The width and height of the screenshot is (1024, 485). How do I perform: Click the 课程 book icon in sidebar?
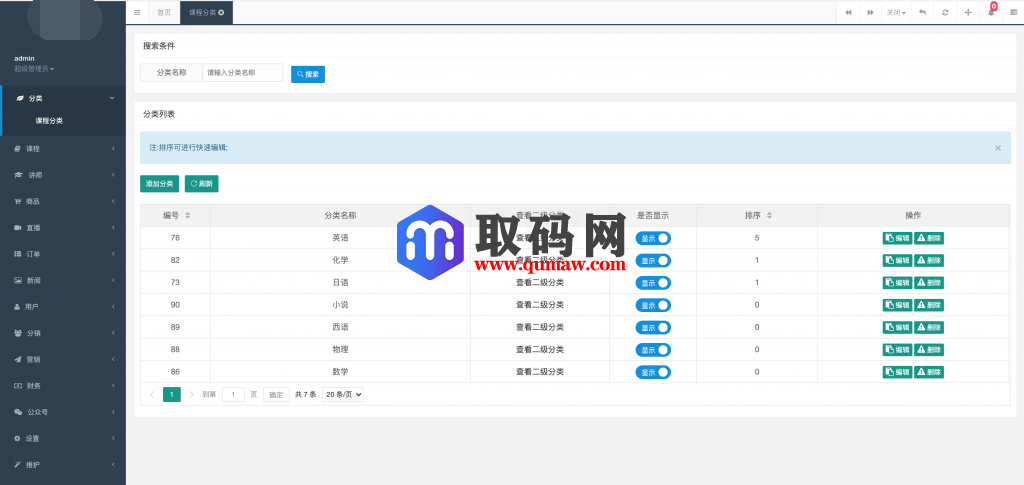pyautogui.click(x=18, y=149)
